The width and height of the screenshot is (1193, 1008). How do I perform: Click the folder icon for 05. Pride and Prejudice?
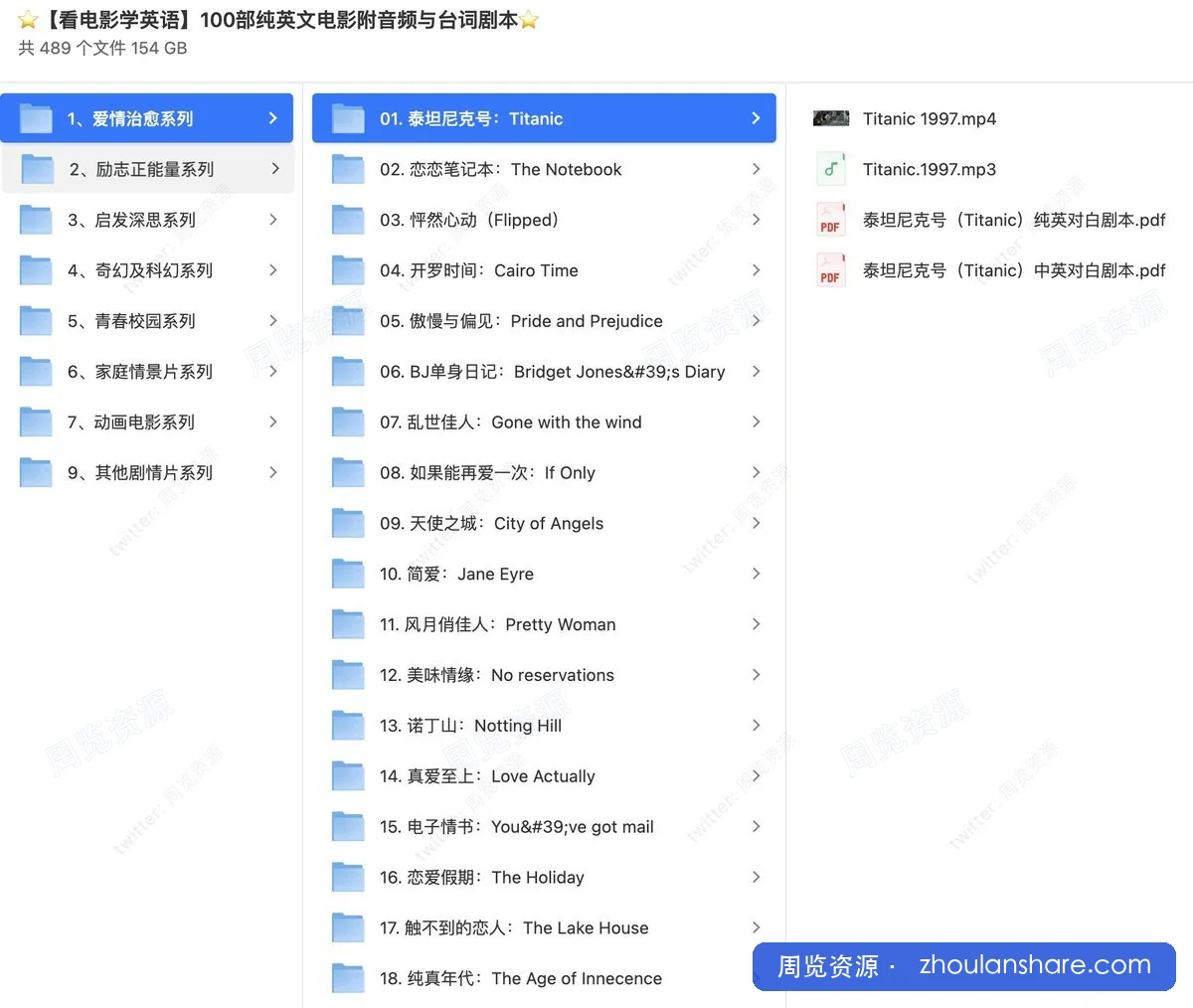coord(348,321)
